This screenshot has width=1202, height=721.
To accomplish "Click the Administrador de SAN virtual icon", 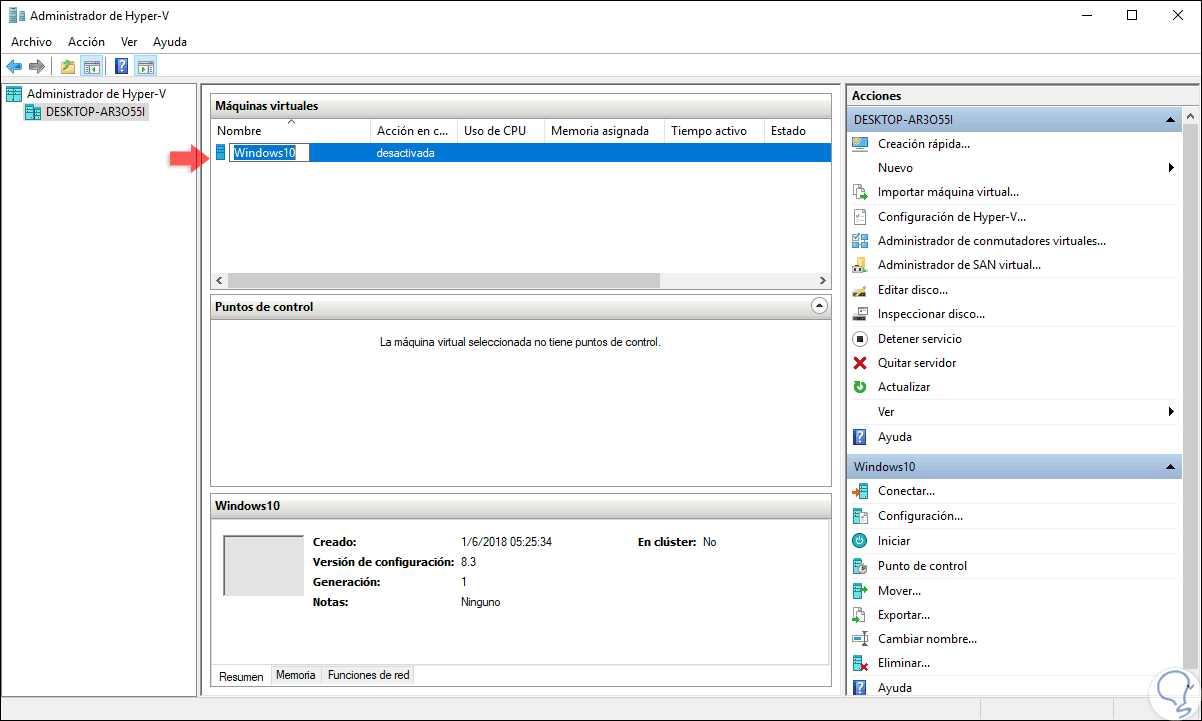I will 860,265.
